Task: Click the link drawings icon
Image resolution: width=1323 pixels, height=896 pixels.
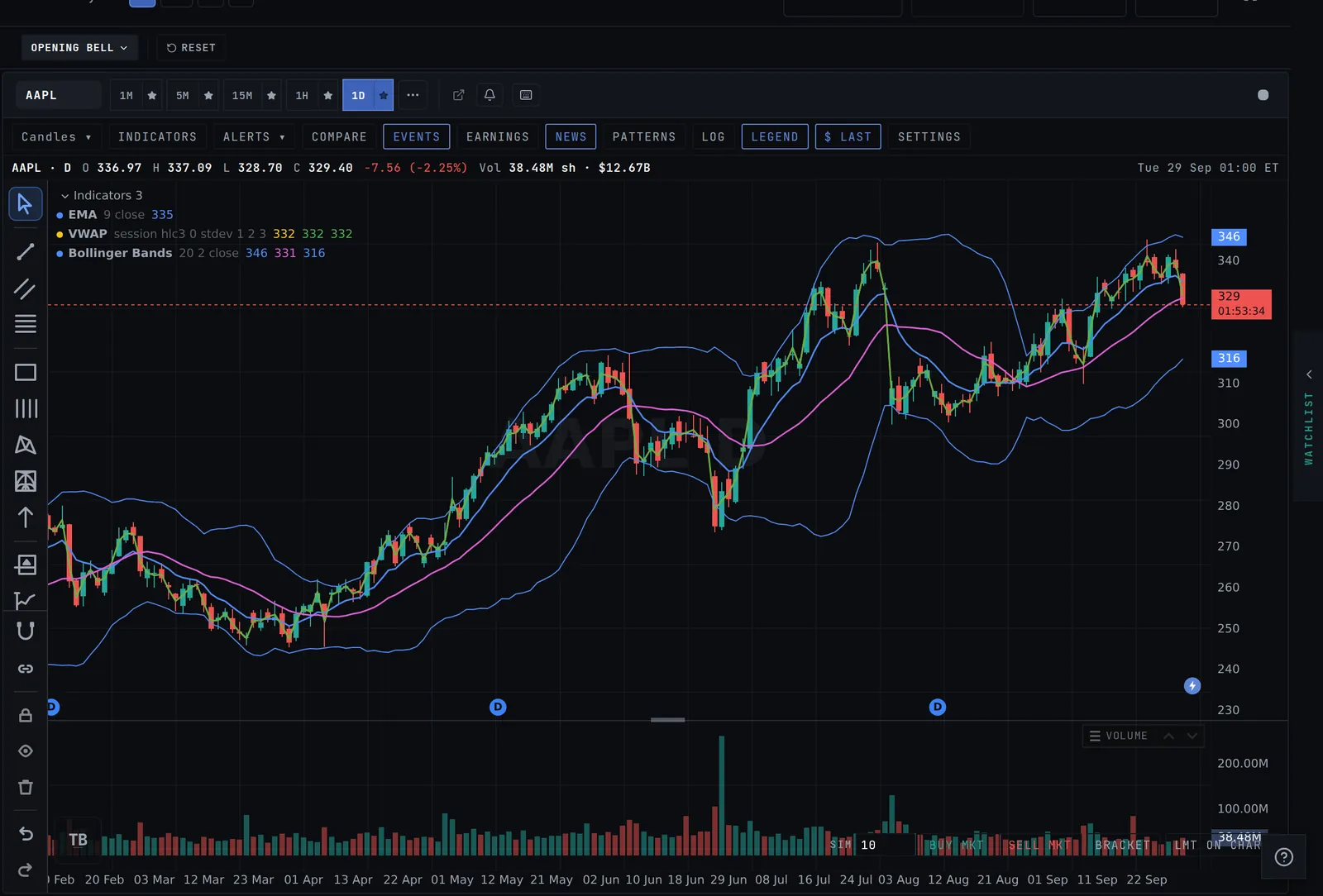Action: (26, 668)
